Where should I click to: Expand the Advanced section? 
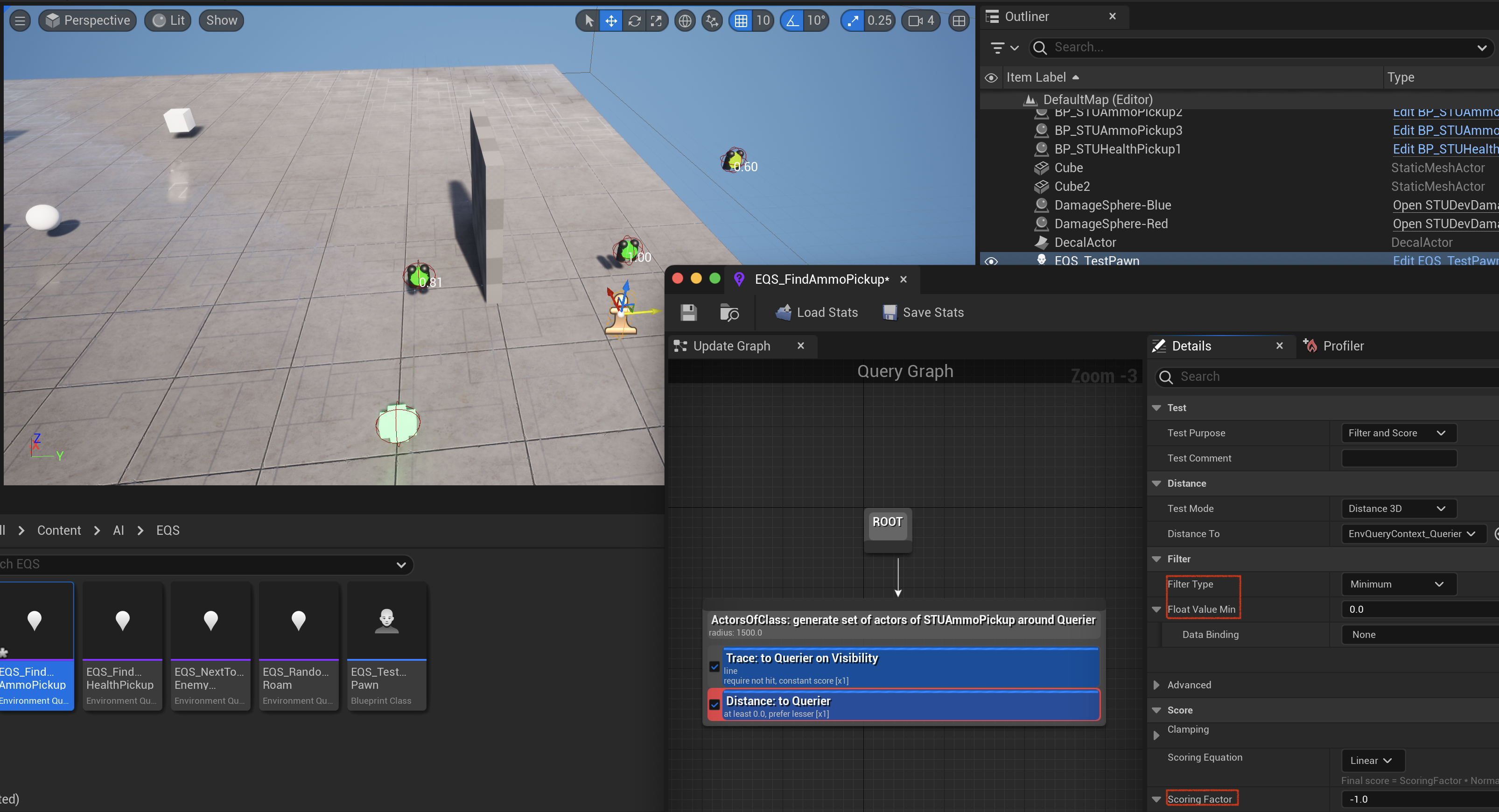coord(1156,685)
